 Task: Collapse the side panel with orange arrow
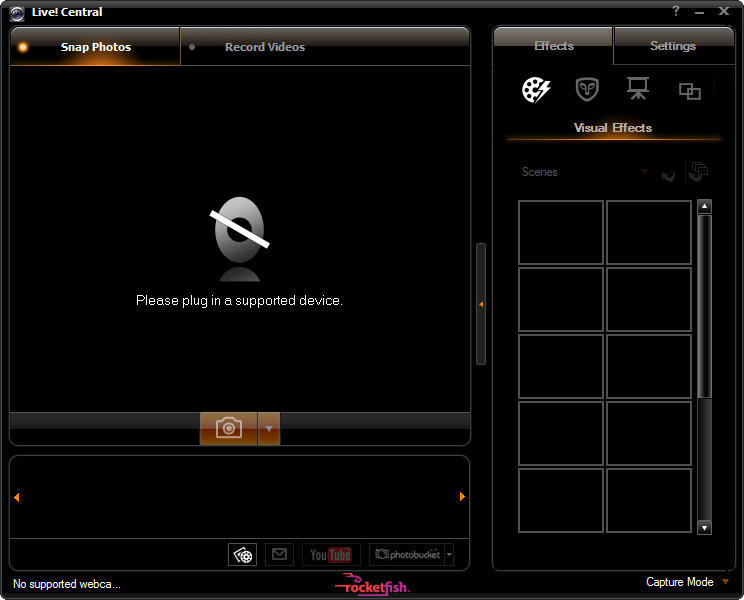pyautogui.click(x=481, y=304)
